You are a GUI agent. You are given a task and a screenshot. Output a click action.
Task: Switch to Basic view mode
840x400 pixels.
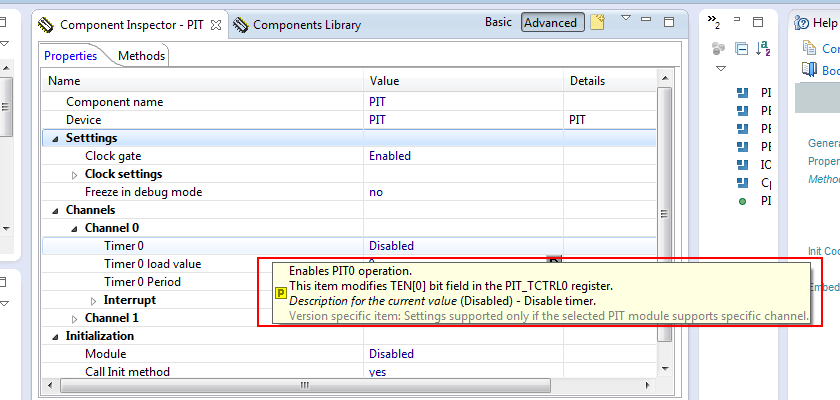pyautogui.click(x=498, y=22)
